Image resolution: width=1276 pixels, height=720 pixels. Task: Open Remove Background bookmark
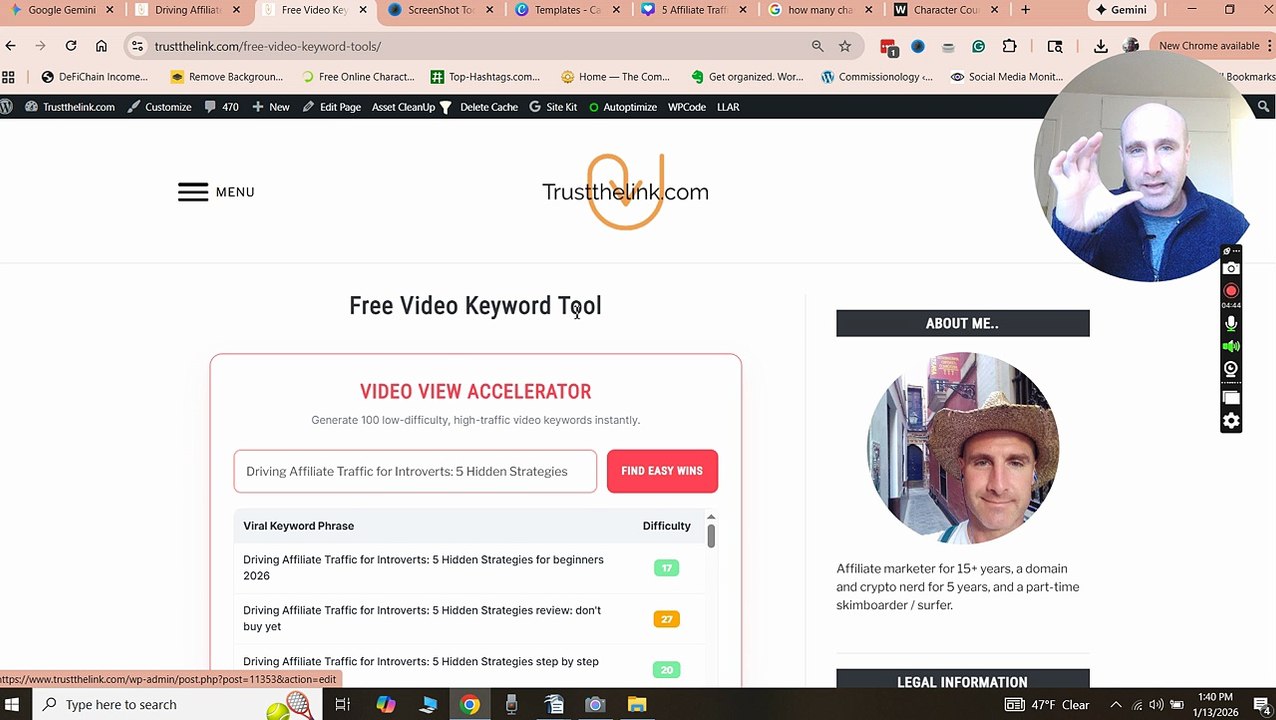(x=227, y=77)
